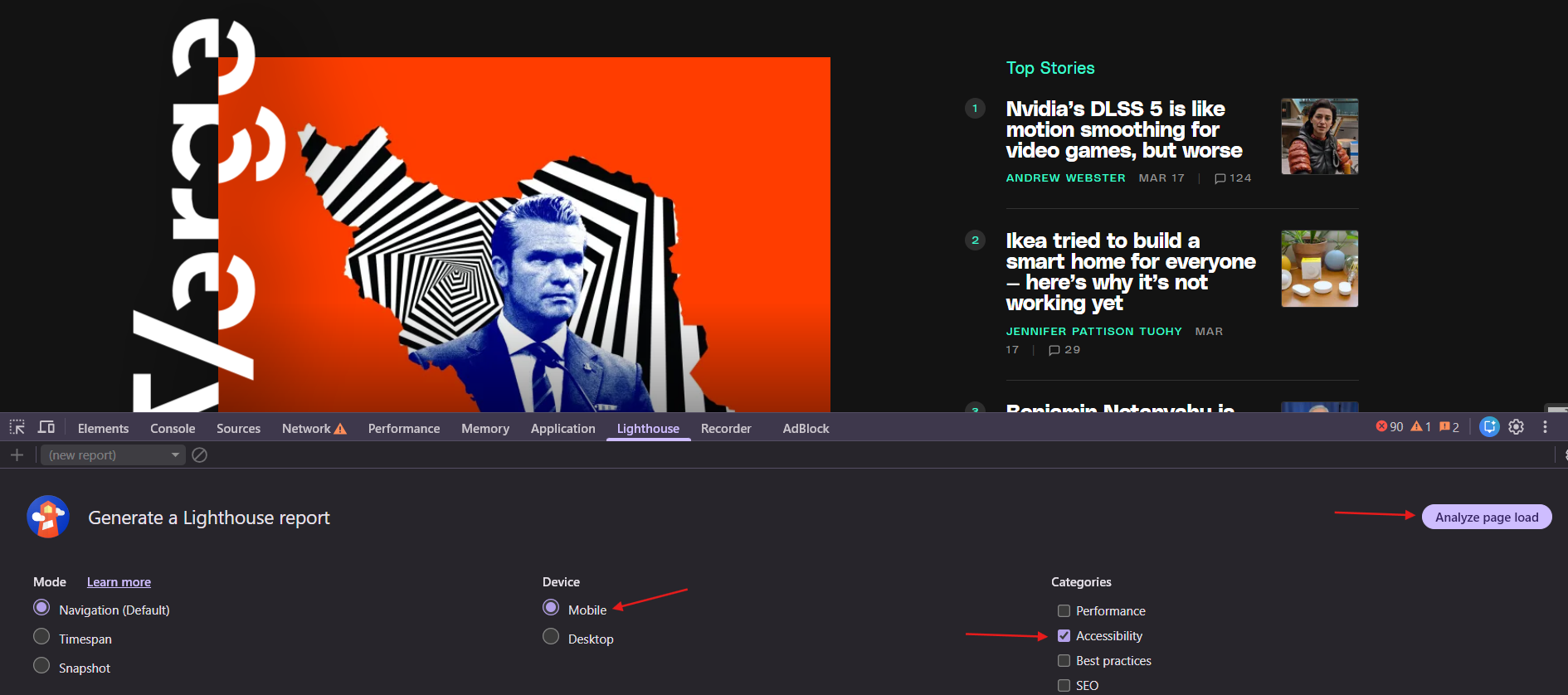Image resolution: width=1568 pixels, height=695 pixels.
Task: Choose the Desktop device radio button
Action: click(x=551, y=636)
